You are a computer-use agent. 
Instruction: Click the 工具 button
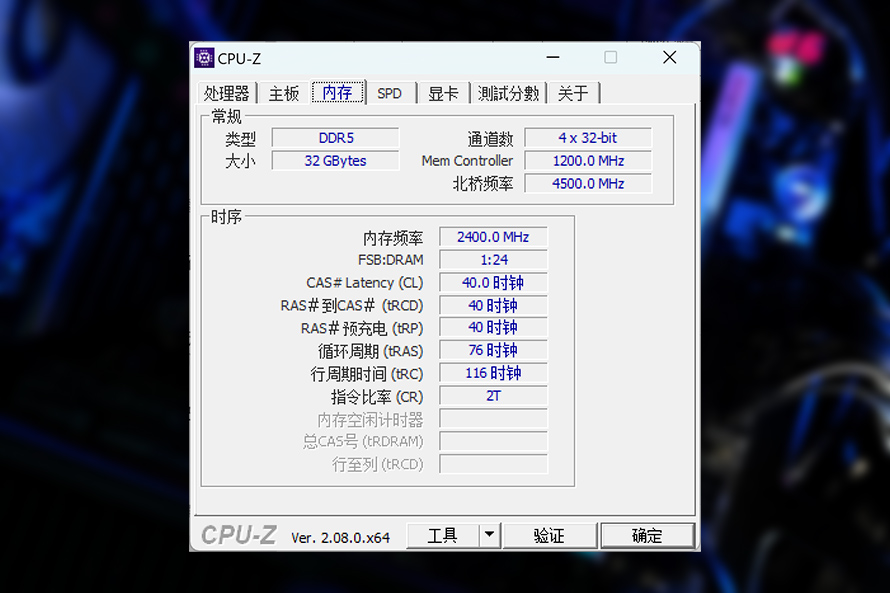(x=442, y=536)
